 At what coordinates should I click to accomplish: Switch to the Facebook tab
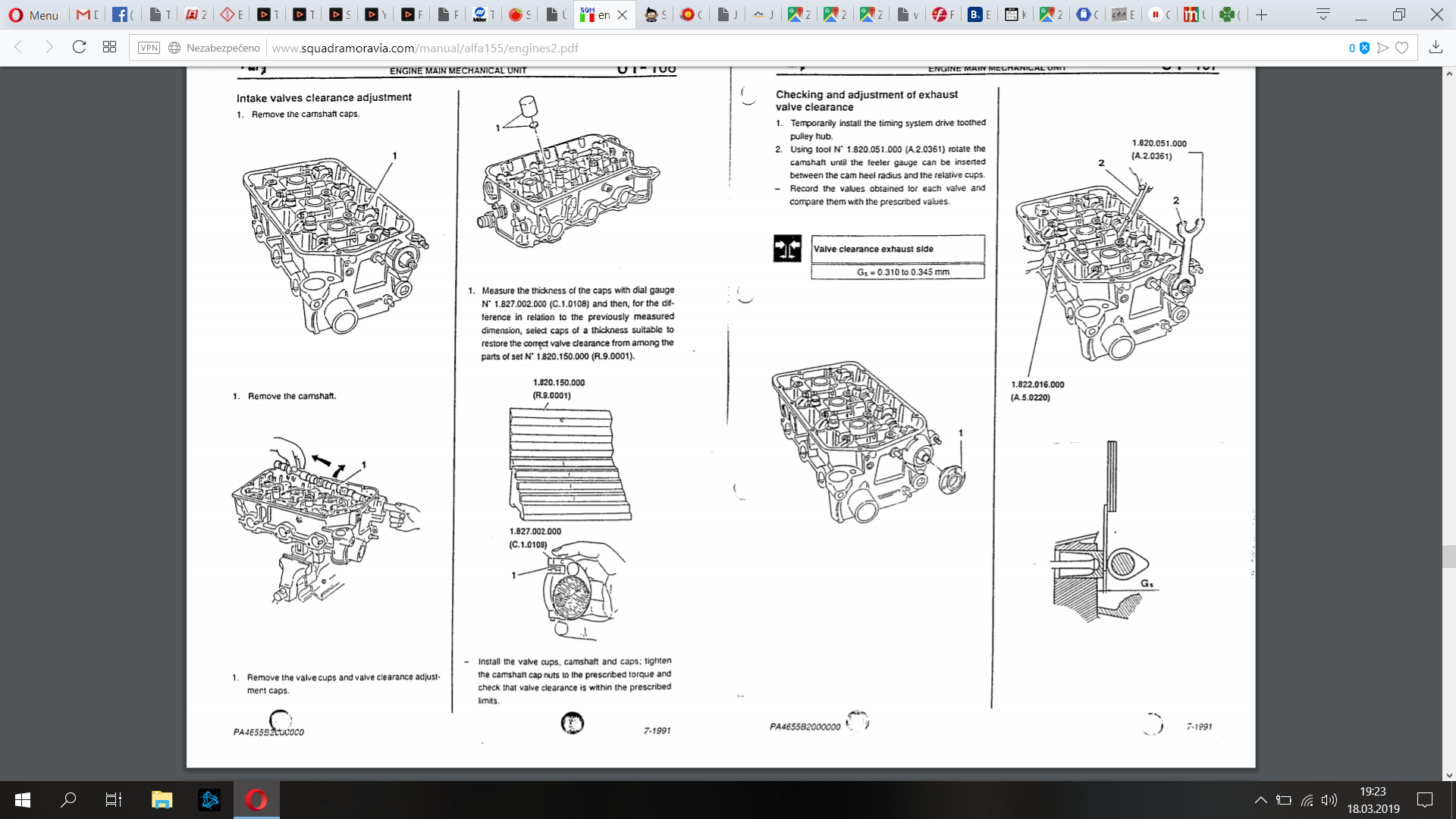click(122, 14)
